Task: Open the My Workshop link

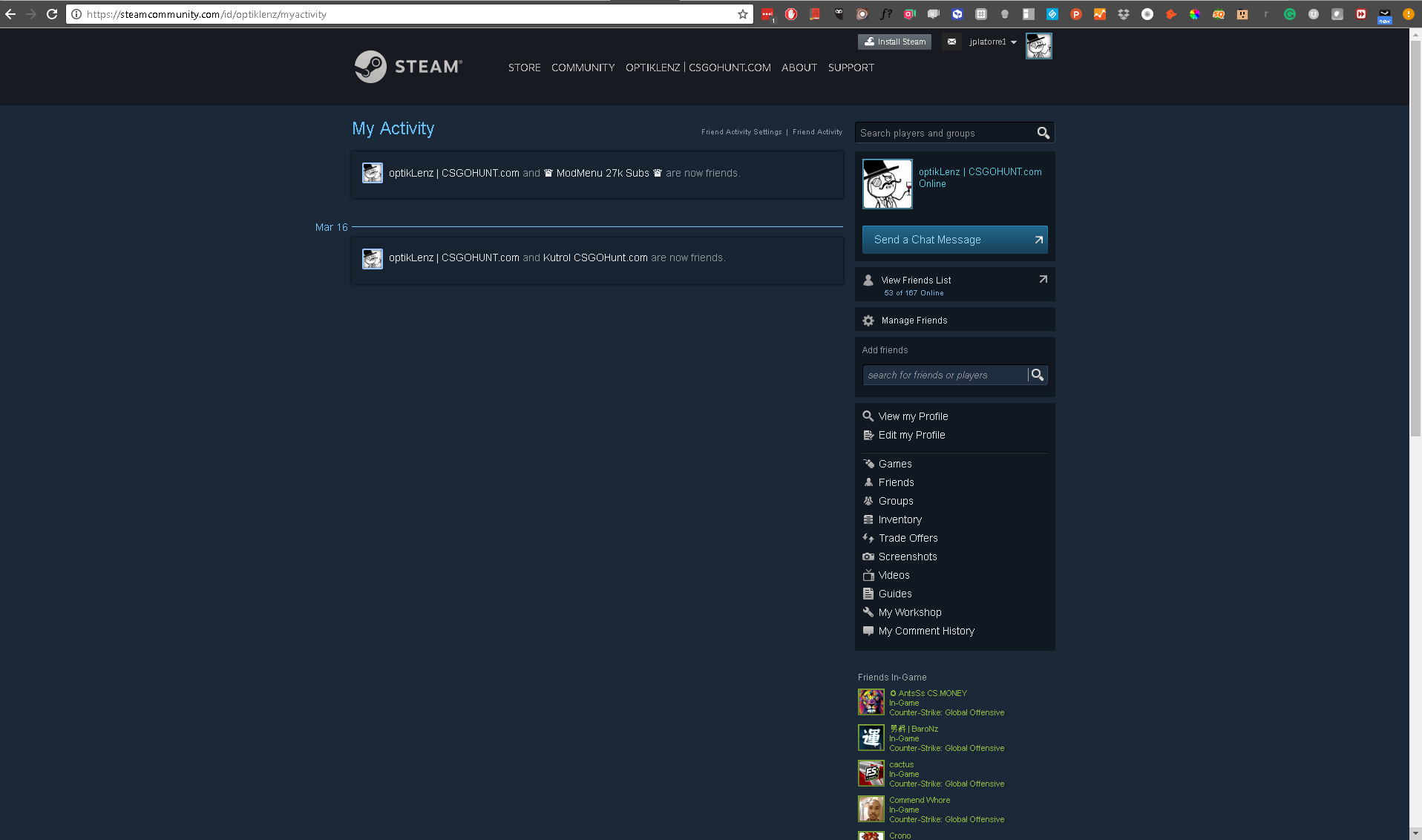Action: coord(910,612)
